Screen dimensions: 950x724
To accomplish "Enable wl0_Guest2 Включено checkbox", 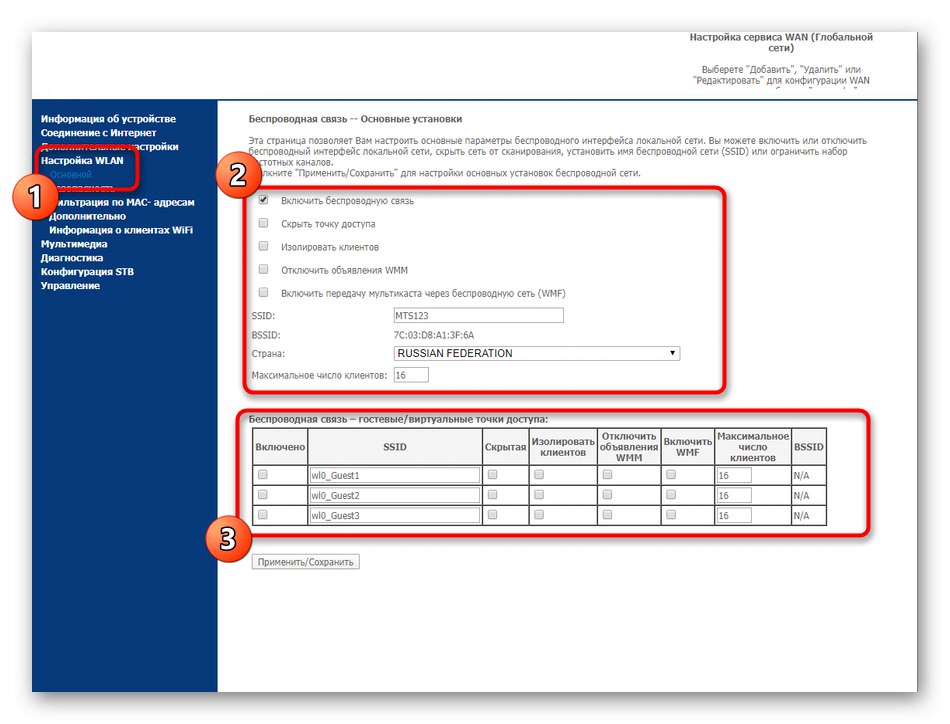I will click(262, 495).
